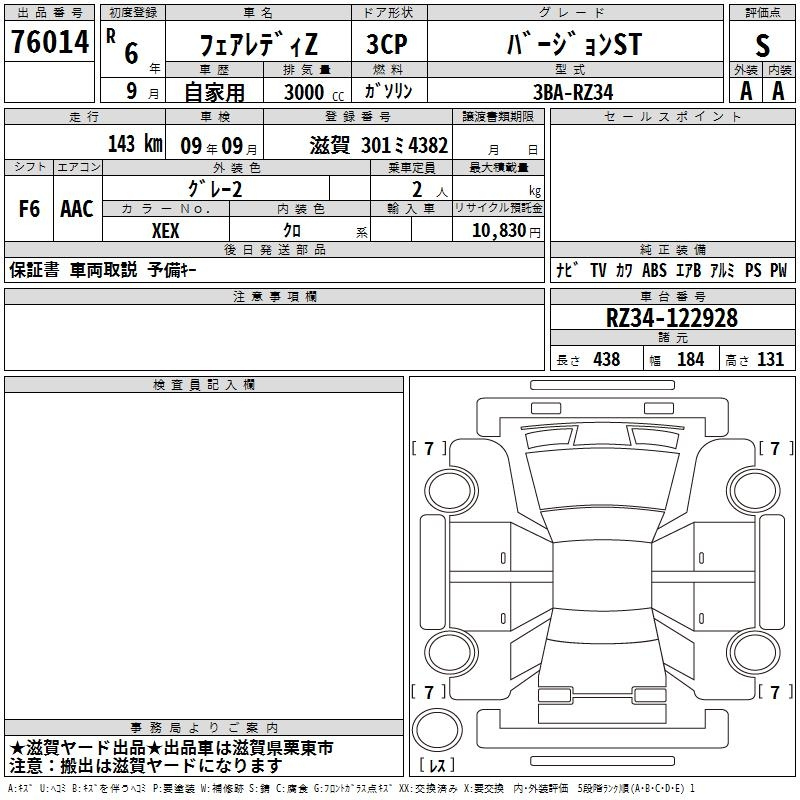Select the mileage value 143 km
Image resolution: width=800 pixels, height=800 pixels.
[x=134, y=144]
